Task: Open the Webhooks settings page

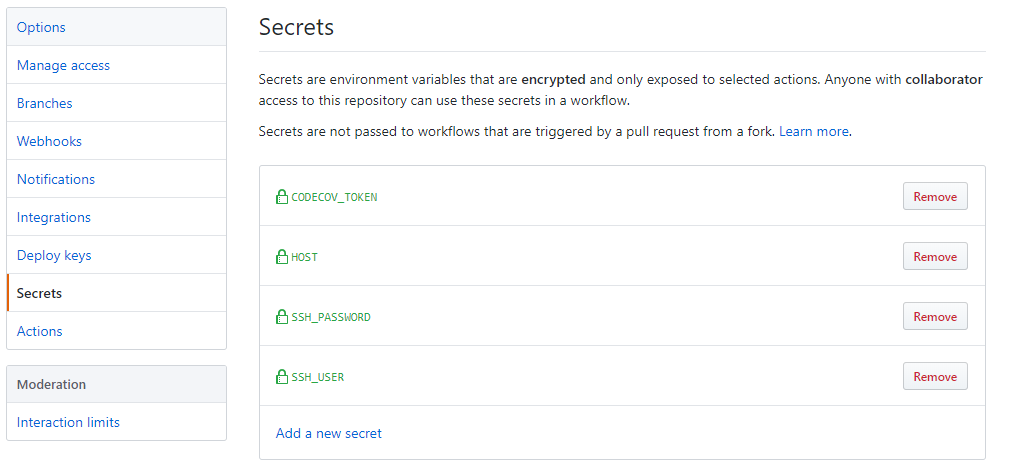Action: [x=49, y=141]
